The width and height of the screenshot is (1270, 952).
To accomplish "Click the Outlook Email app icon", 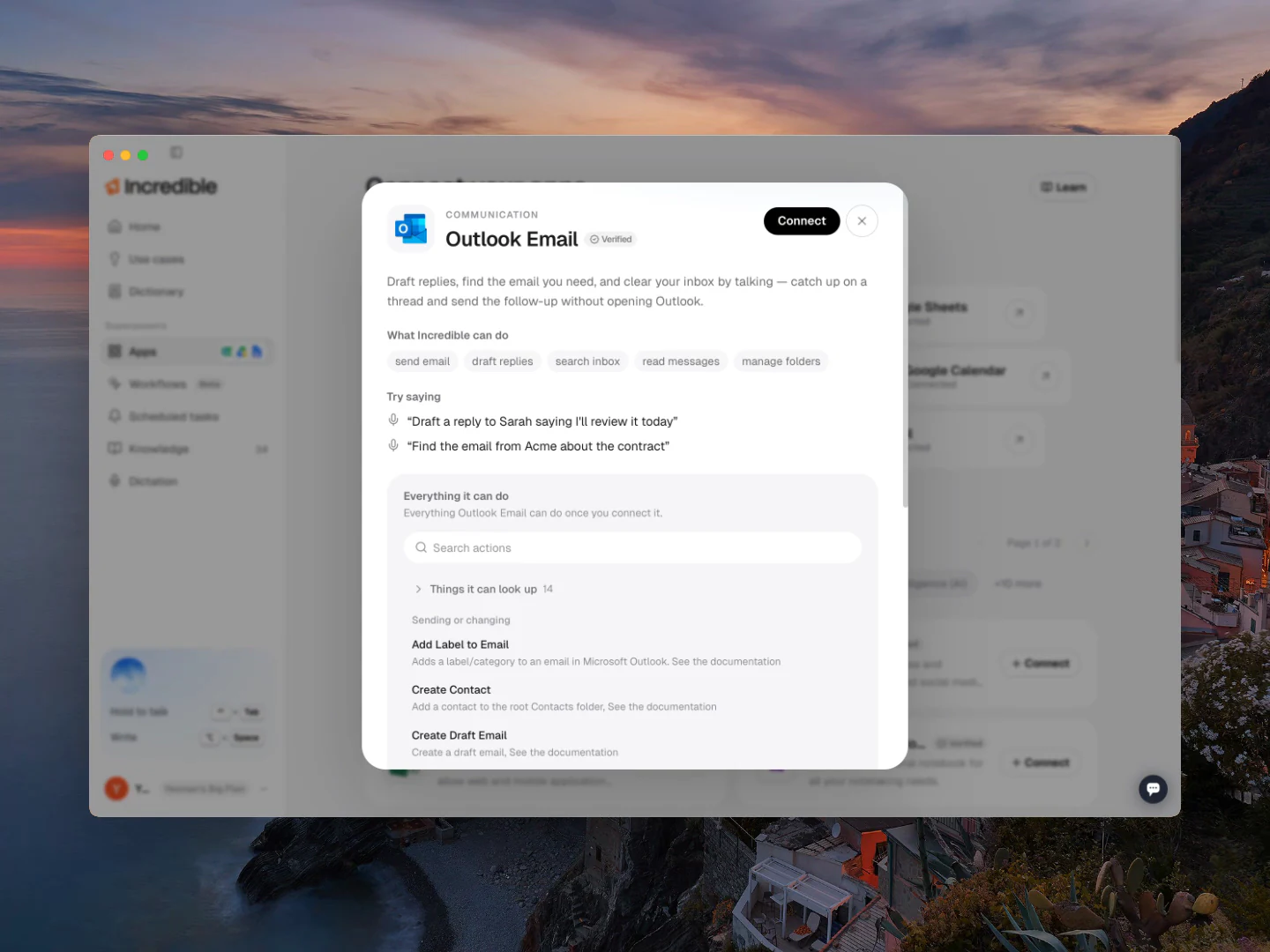I will tap(411, 229).
